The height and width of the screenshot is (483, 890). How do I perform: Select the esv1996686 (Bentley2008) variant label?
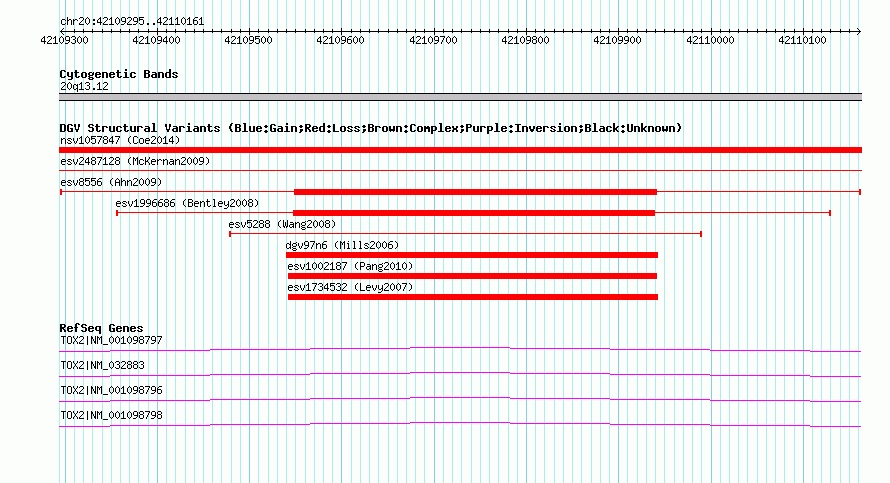click(x=187, y=203)
